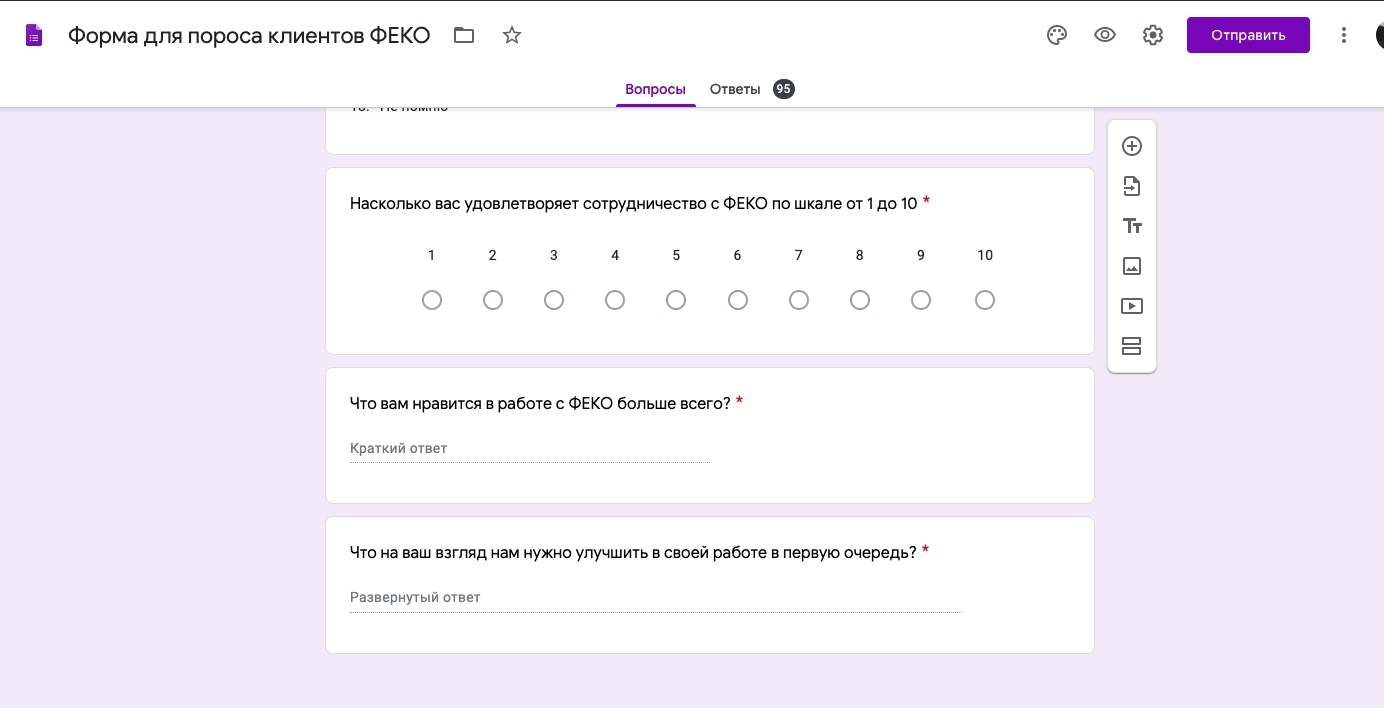Insert an image using the sidebar icon
Image resolution: width=1384 pixels, height=708 pixels.
[x=1132, y=266]
